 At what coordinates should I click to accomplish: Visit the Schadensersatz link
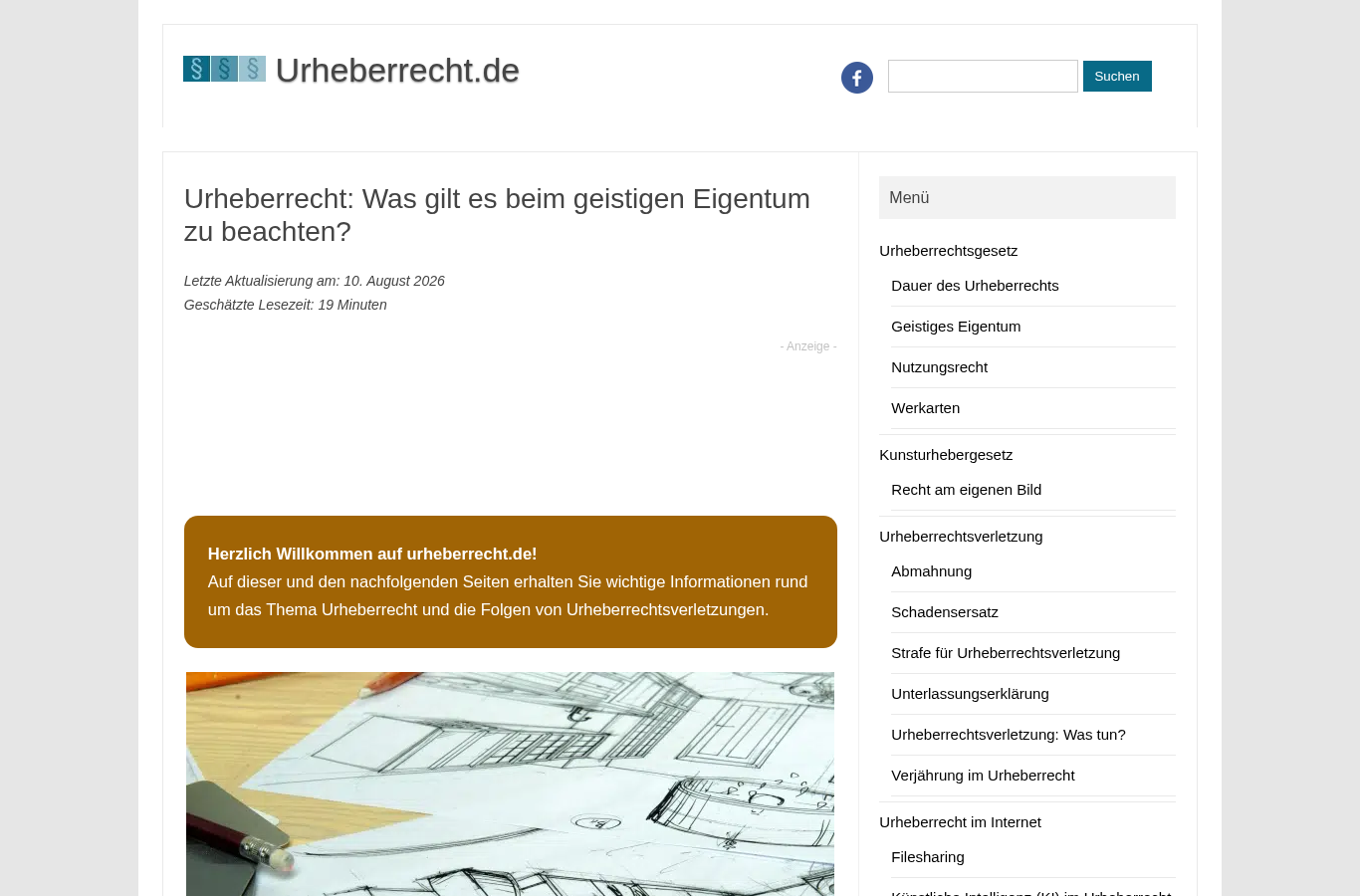tap(944, 612)
